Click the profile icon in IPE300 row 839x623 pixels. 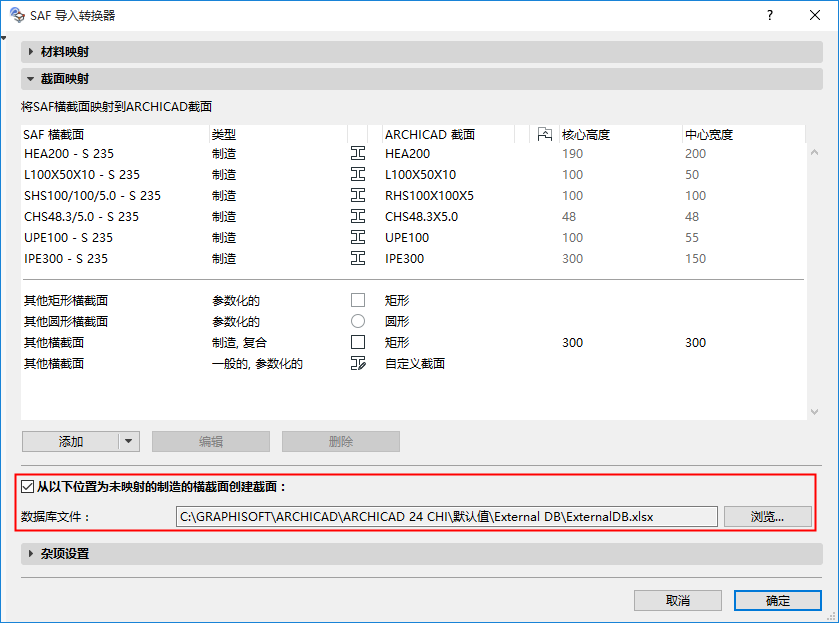(x=358, y=259)
